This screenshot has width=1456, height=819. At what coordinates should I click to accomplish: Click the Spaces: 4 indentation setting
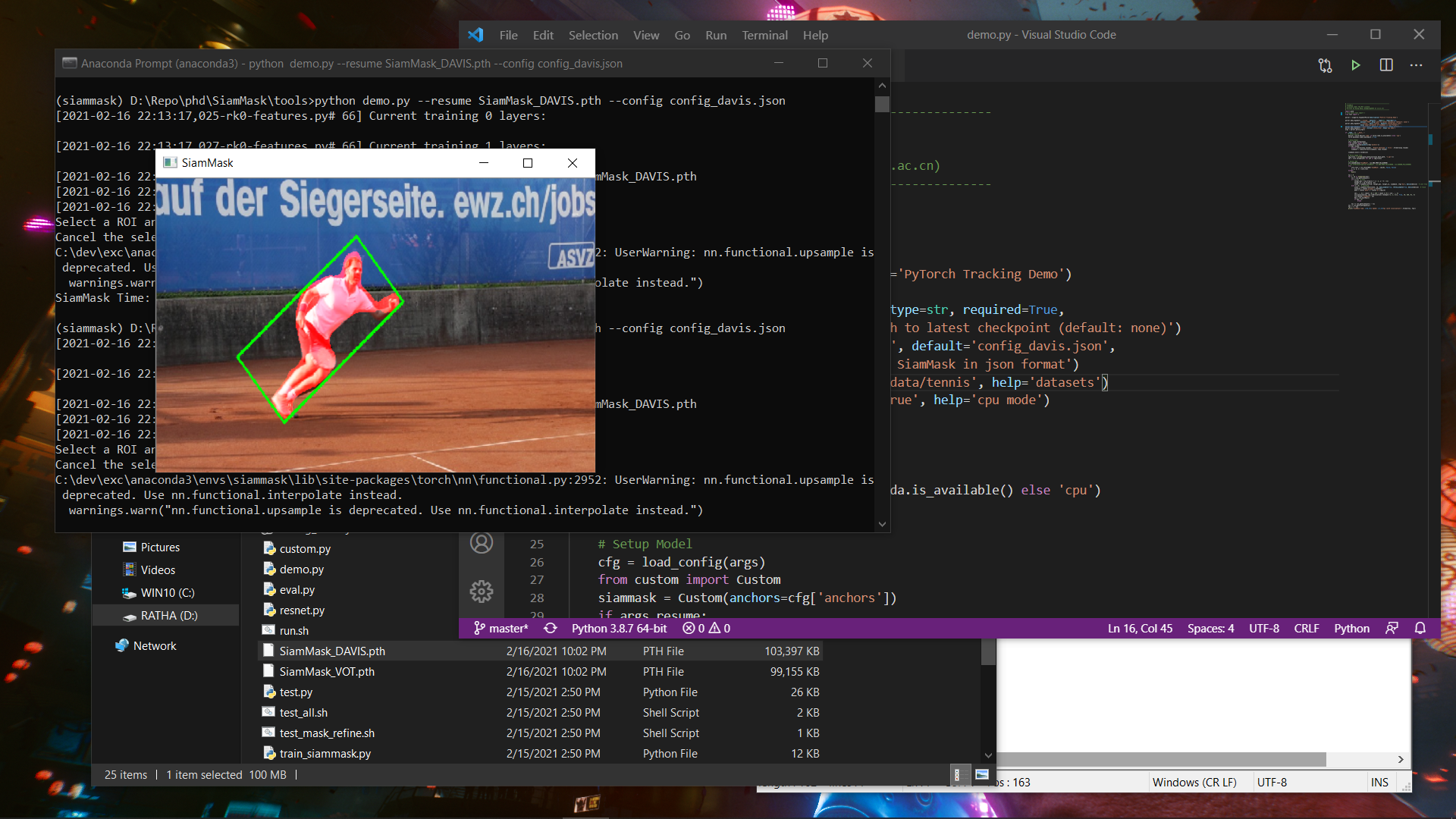pos(1210,628)
